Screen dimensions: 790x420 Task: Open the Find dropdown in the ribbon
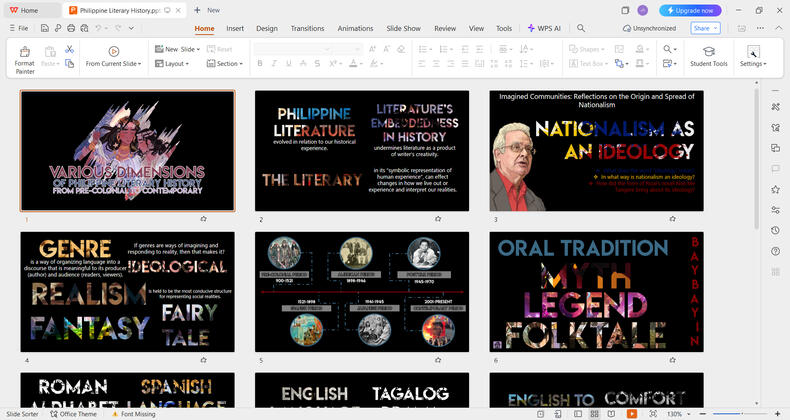pos(670,49)
